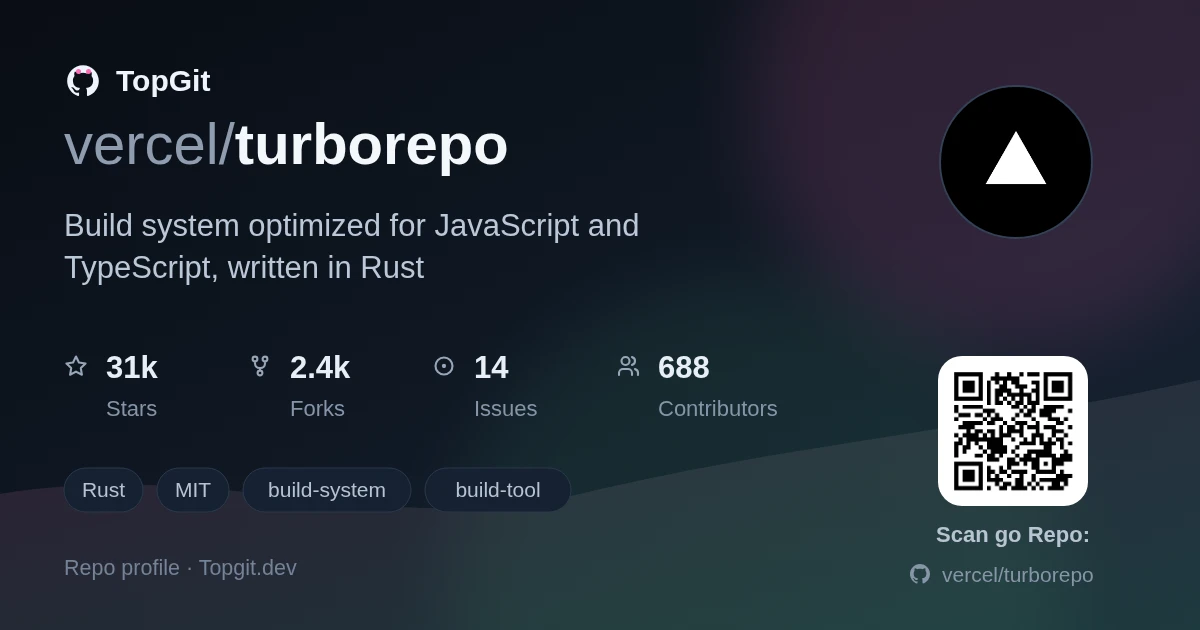The height and width of the screenshot is (630, 1200).
Task: Click the 688 contributors count
Action: [684, 367]
